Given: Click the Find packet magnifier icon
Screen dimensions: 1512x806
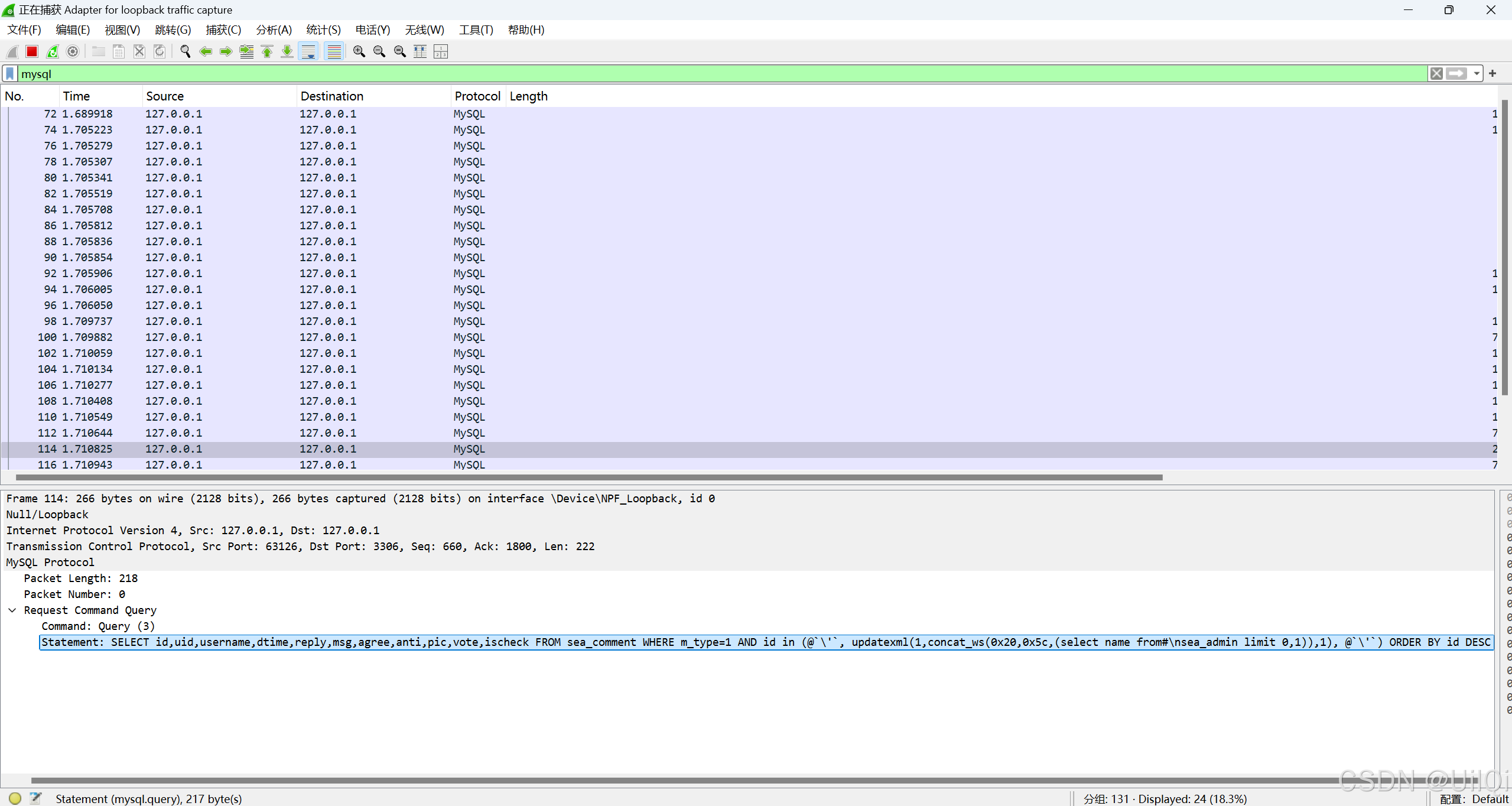Looking at the screenshot, I should (x=185, y=52).
